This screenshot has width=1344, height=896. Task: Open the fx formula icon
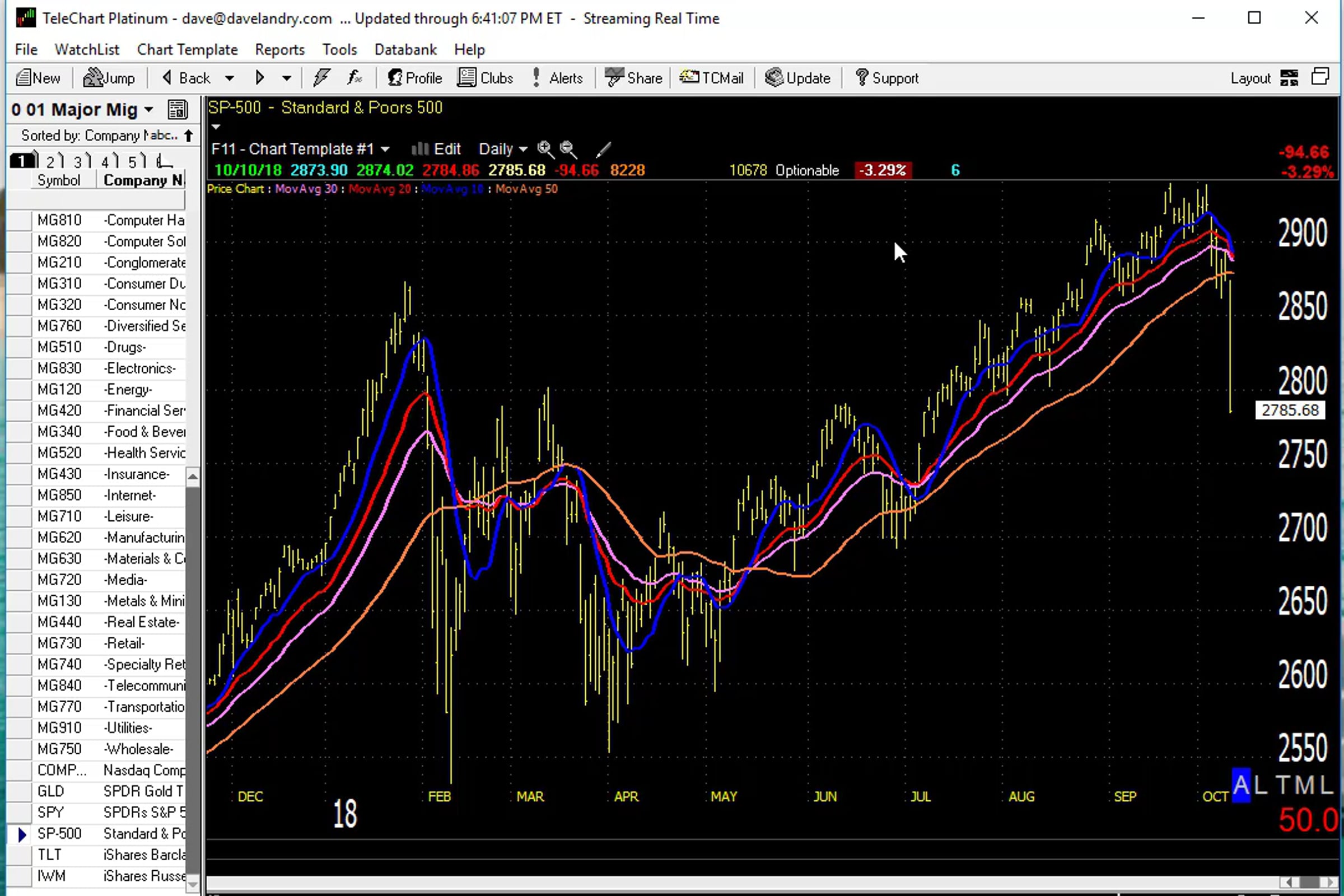(355, 78)
